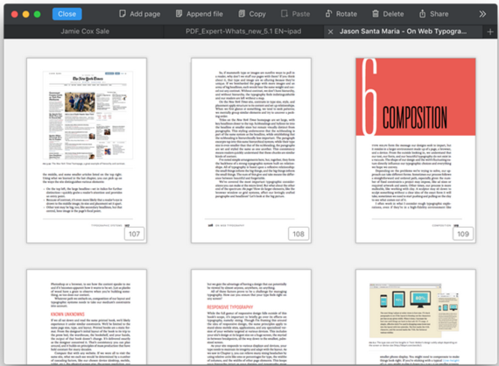The width and height of the screenshot is (499, 366).
Task: Switch to the Jamie Cox Sale tab
Action: 85,31
